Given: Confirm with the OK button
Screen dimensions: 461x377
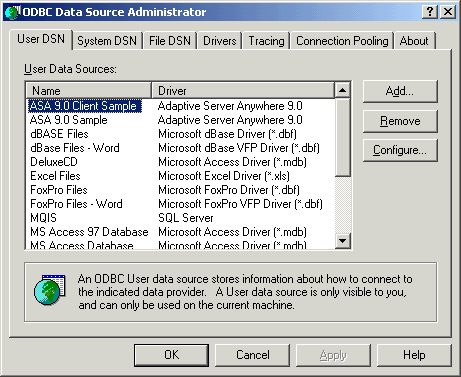Looking at the screenshot, I should click(x=172, y=355).
